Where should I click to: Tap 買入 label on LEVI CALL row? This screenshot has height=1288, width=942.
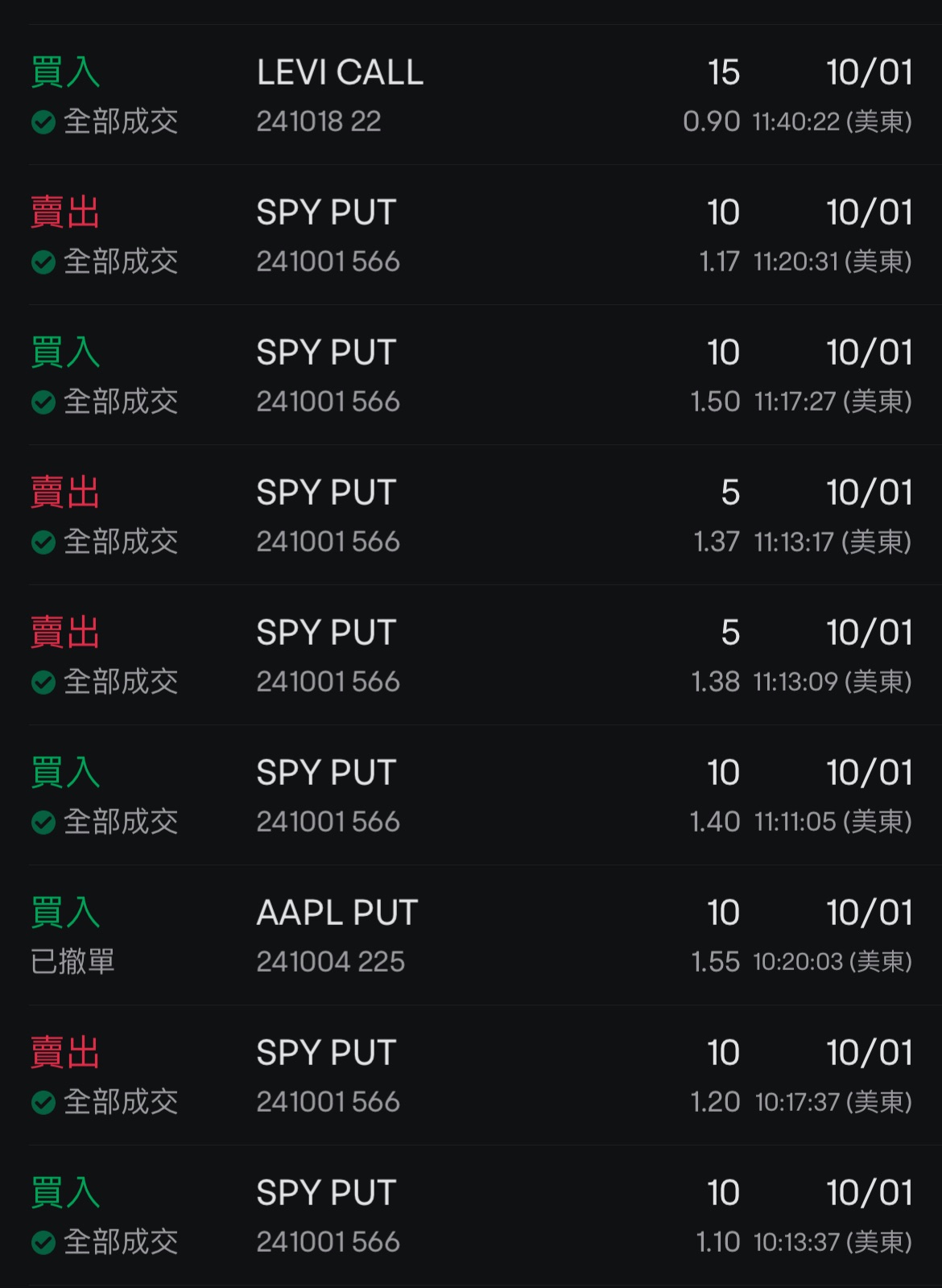[65, 72]
